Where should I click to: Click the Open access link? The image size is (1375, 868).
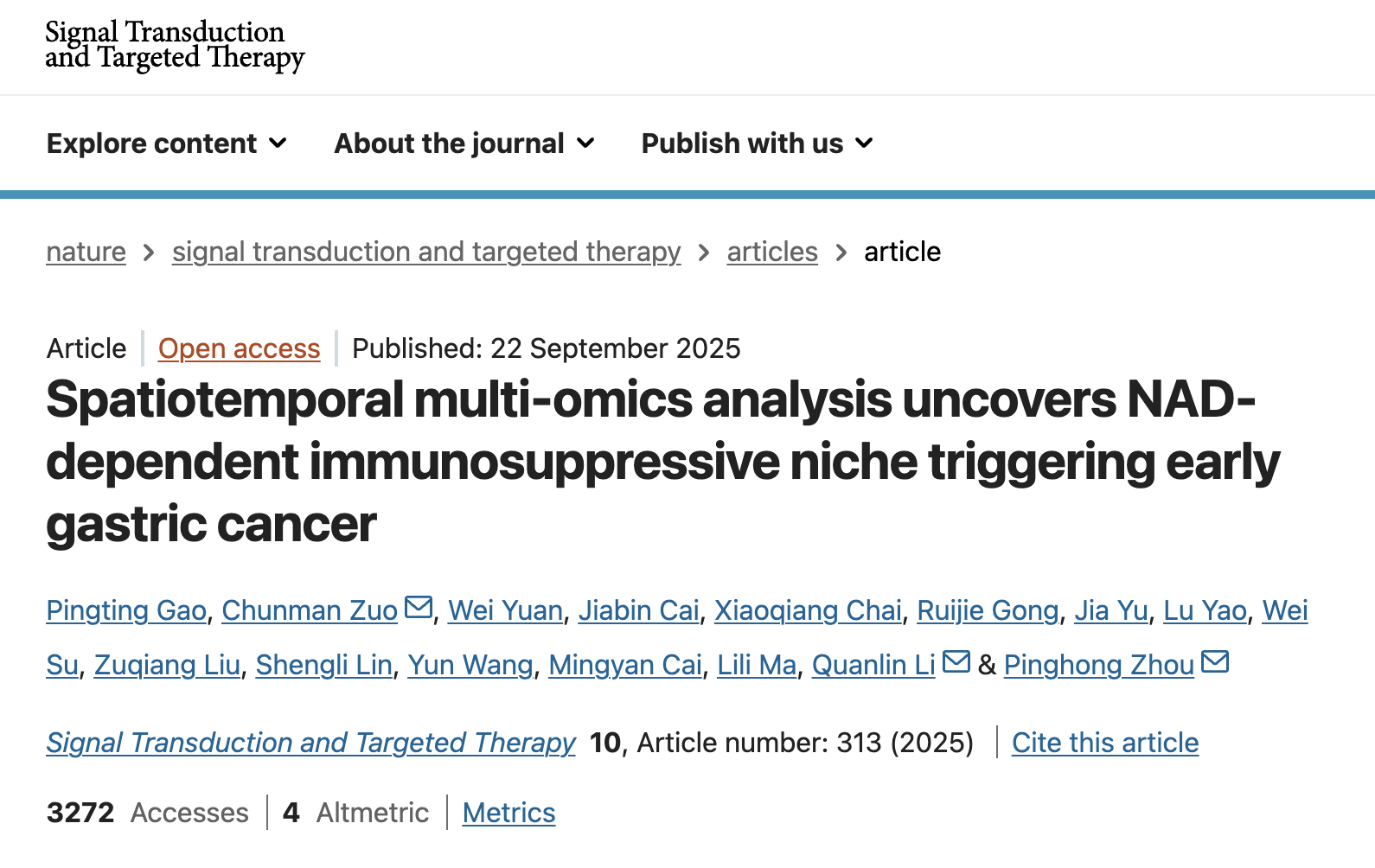click(x=239, y=348)
